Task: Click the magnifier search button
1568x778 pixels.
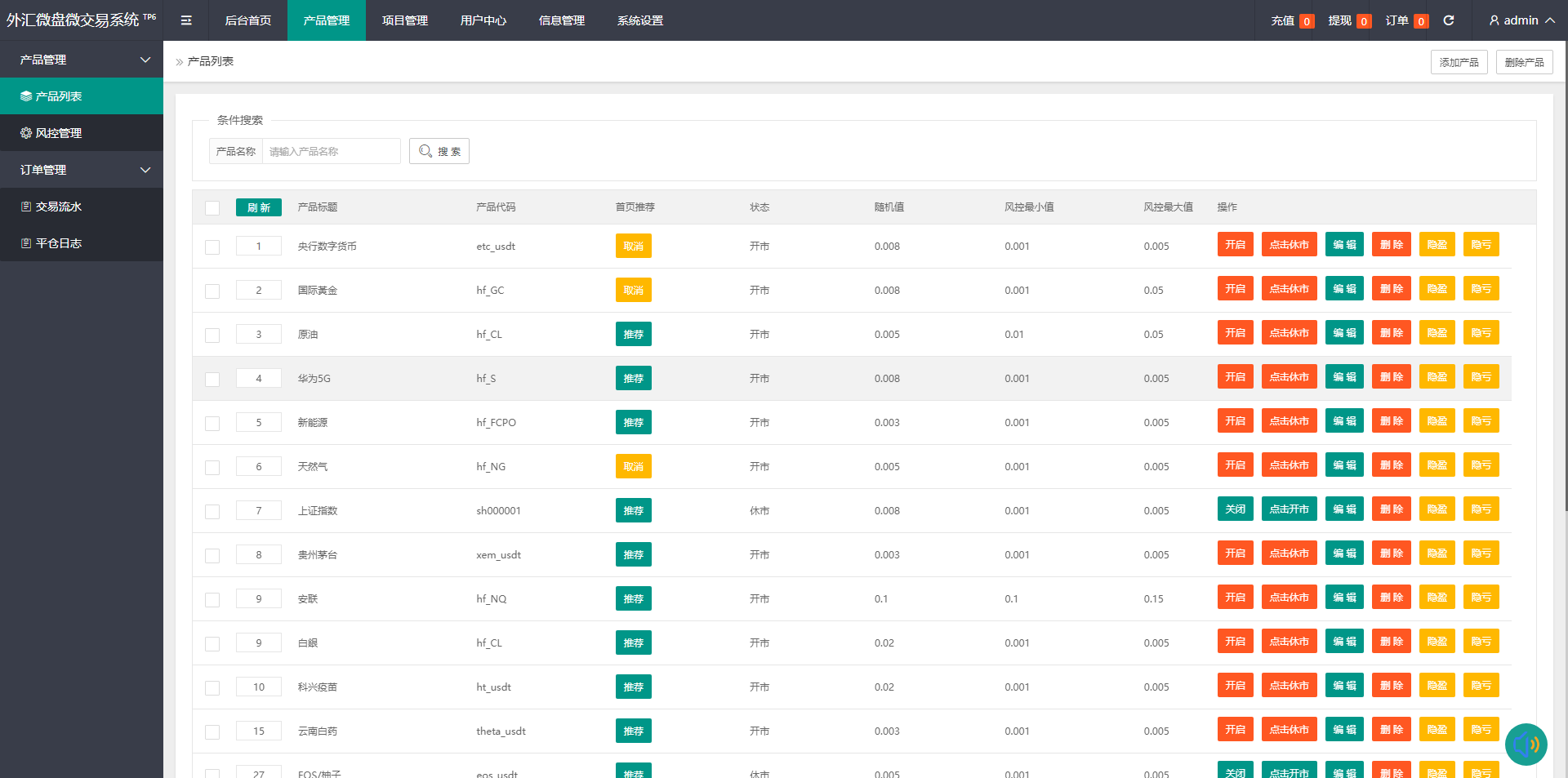Action: pyautogui.click(x=439, y=151)
